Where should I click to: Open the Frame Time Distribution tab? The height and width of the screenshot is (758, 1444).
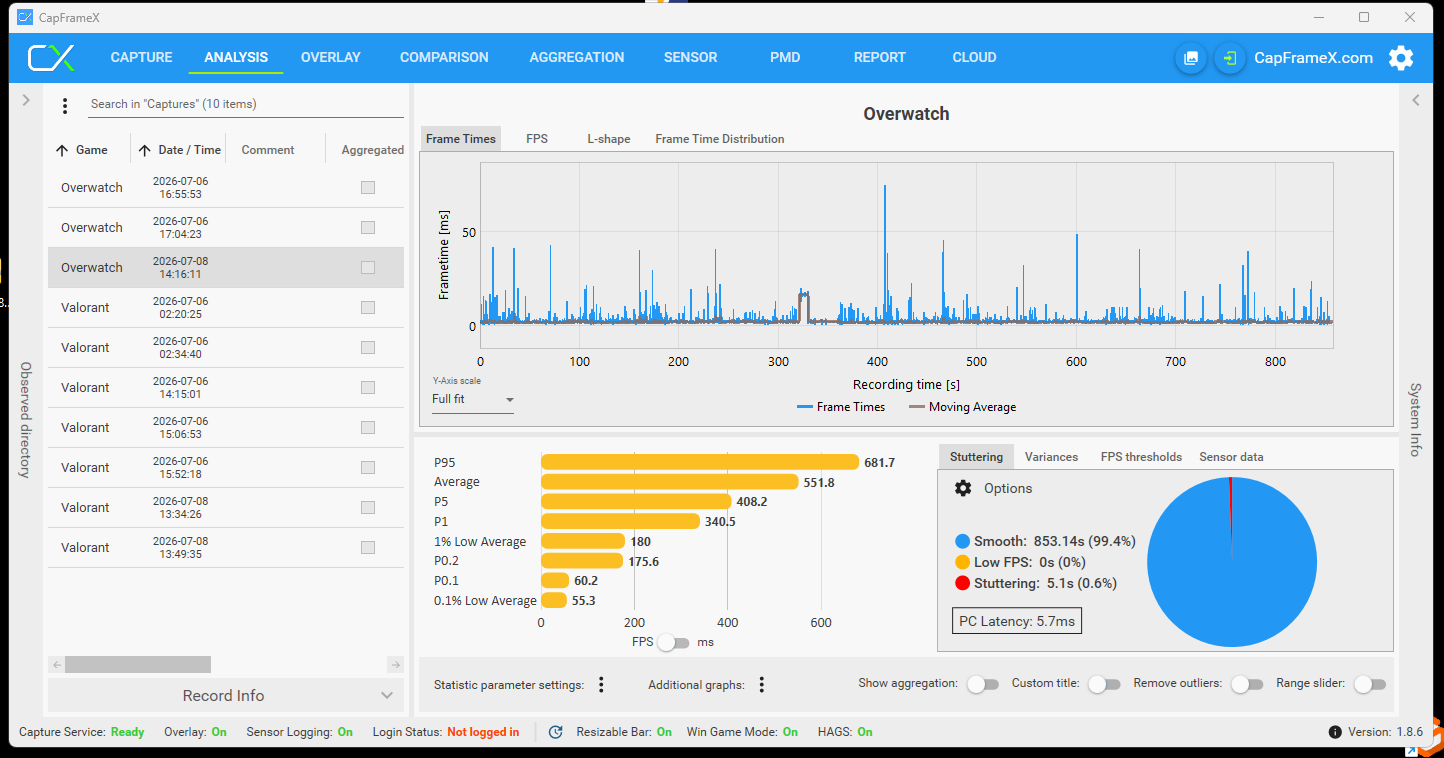720,139
